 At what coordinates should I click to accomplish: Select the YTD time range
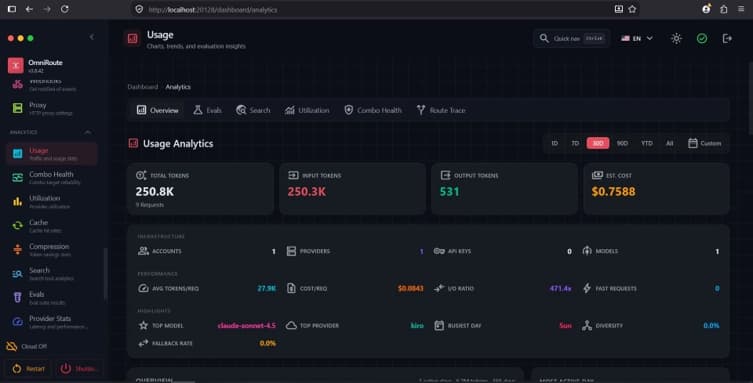point(647,143)
